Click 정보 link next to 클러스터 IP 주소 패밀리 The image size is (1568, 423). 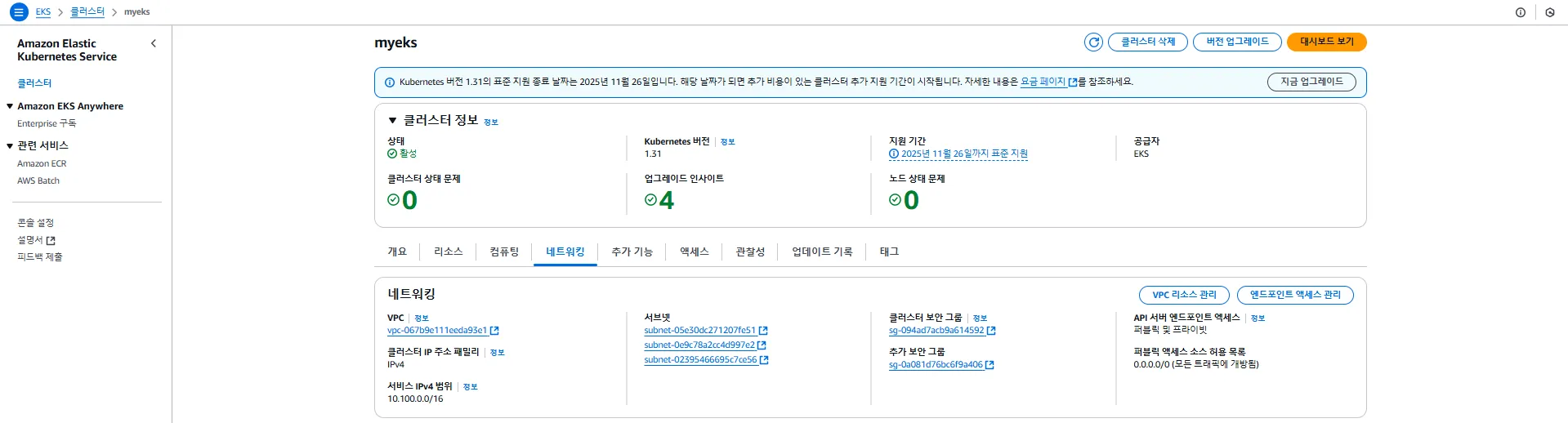tap(498, 353)
